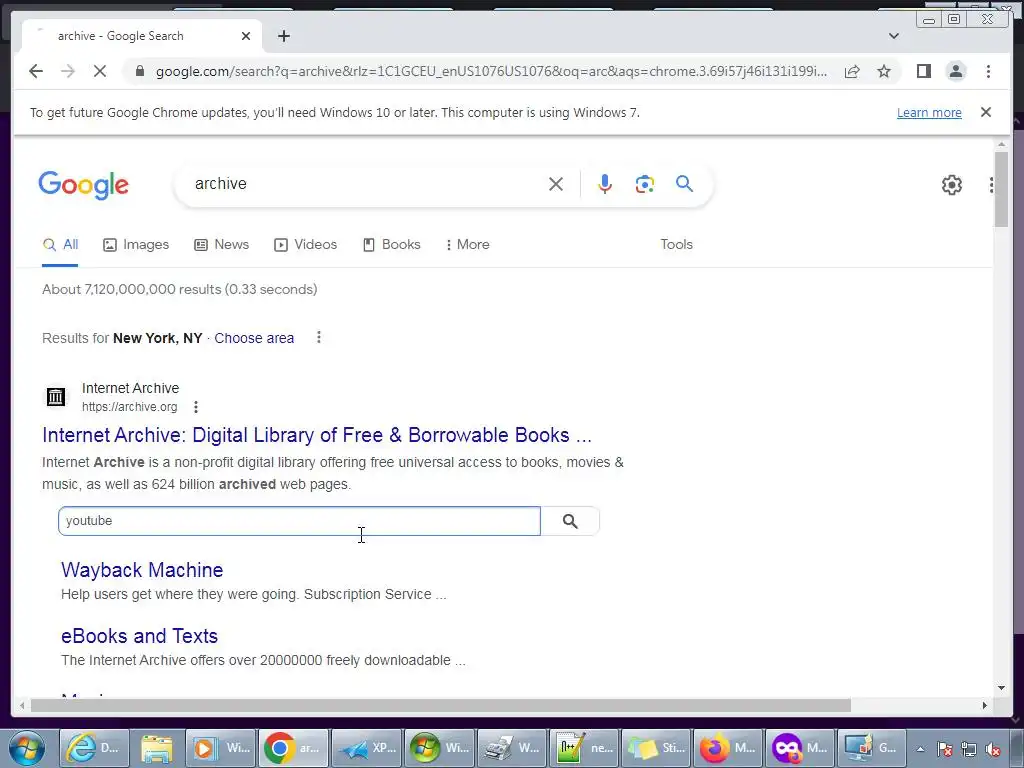Switch to Notepad++ in taskbar
1024x768 pixels.
584,748
